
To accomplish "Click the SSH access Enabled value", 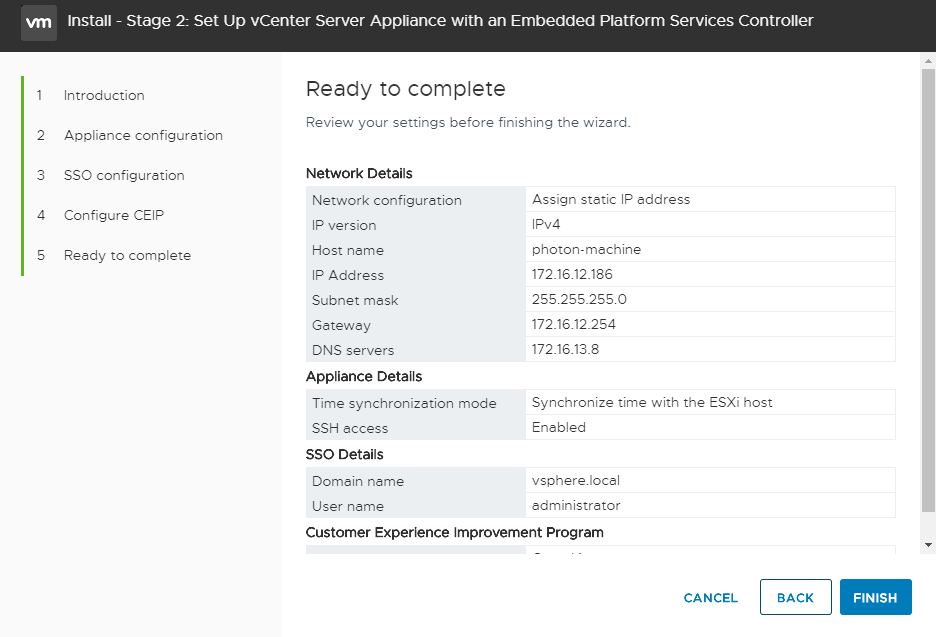I will coord(559,428).
